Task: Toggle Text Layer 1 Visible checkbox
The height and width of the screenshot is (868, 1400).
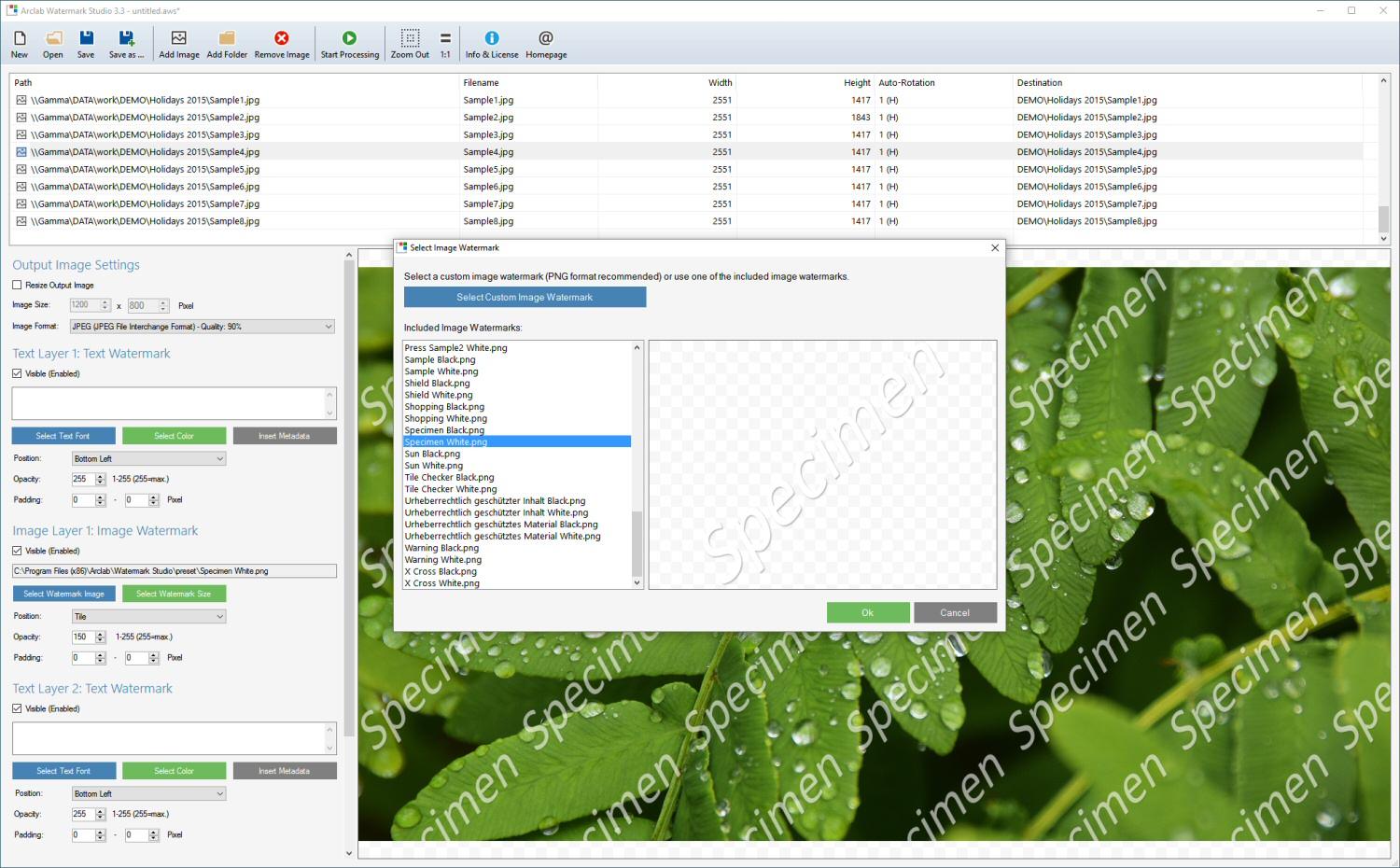Action: [17, 373]
